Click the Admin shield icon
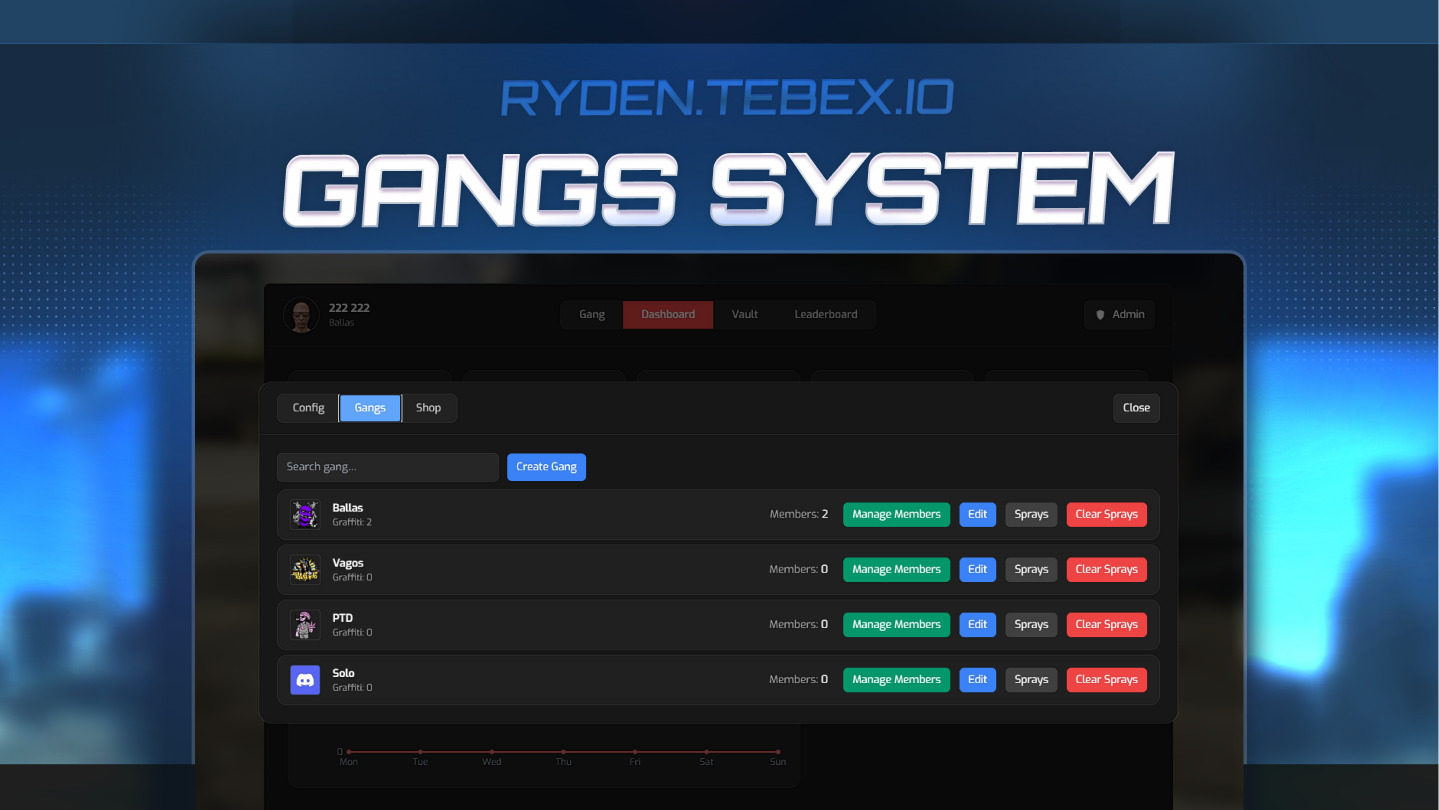The width and height of the screenshot is (1439, 810). click(1101, 315)
